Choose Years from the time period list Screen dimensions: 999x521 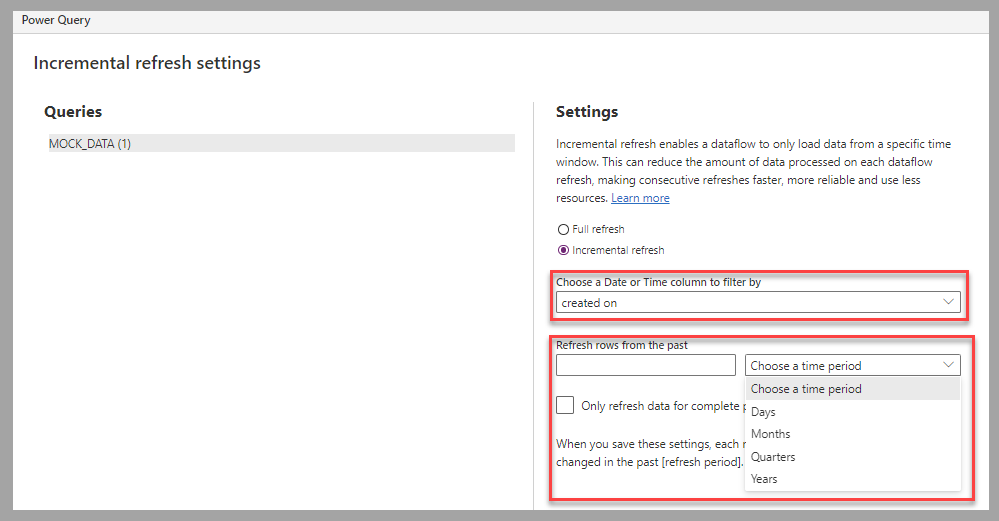click(852, 479)
